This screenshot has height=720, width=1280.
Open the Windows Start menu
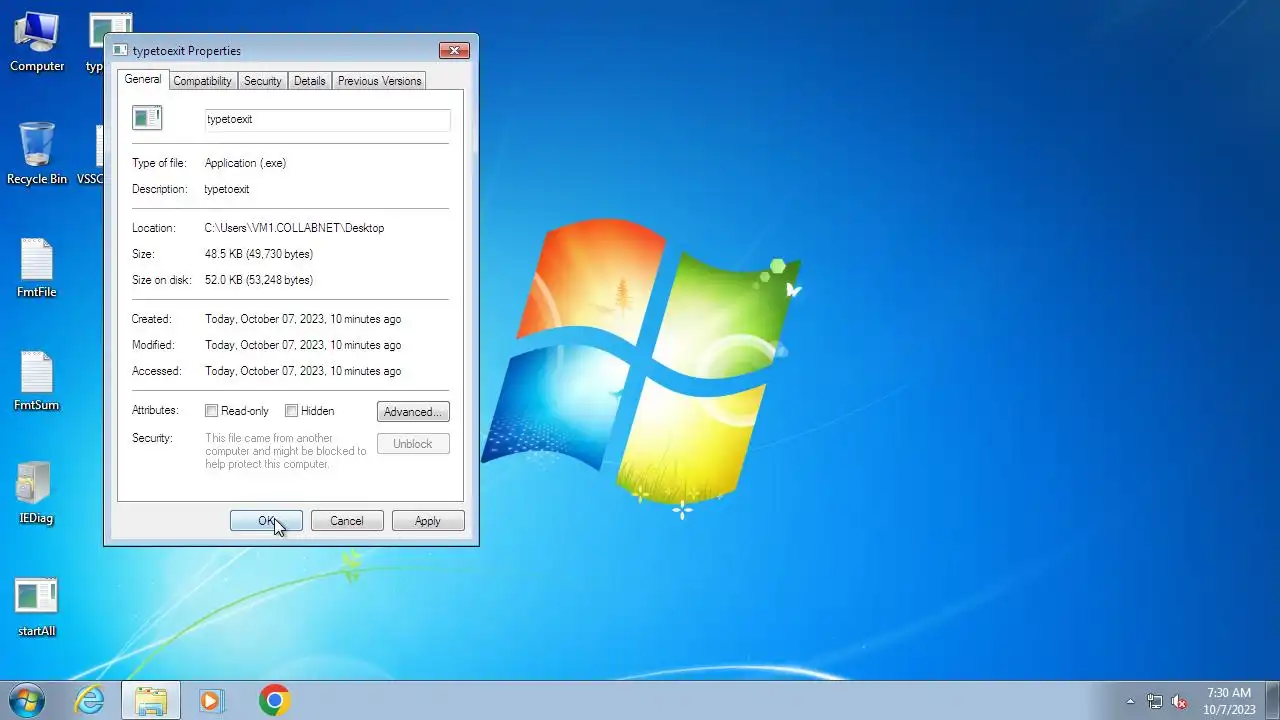point(27,700)
